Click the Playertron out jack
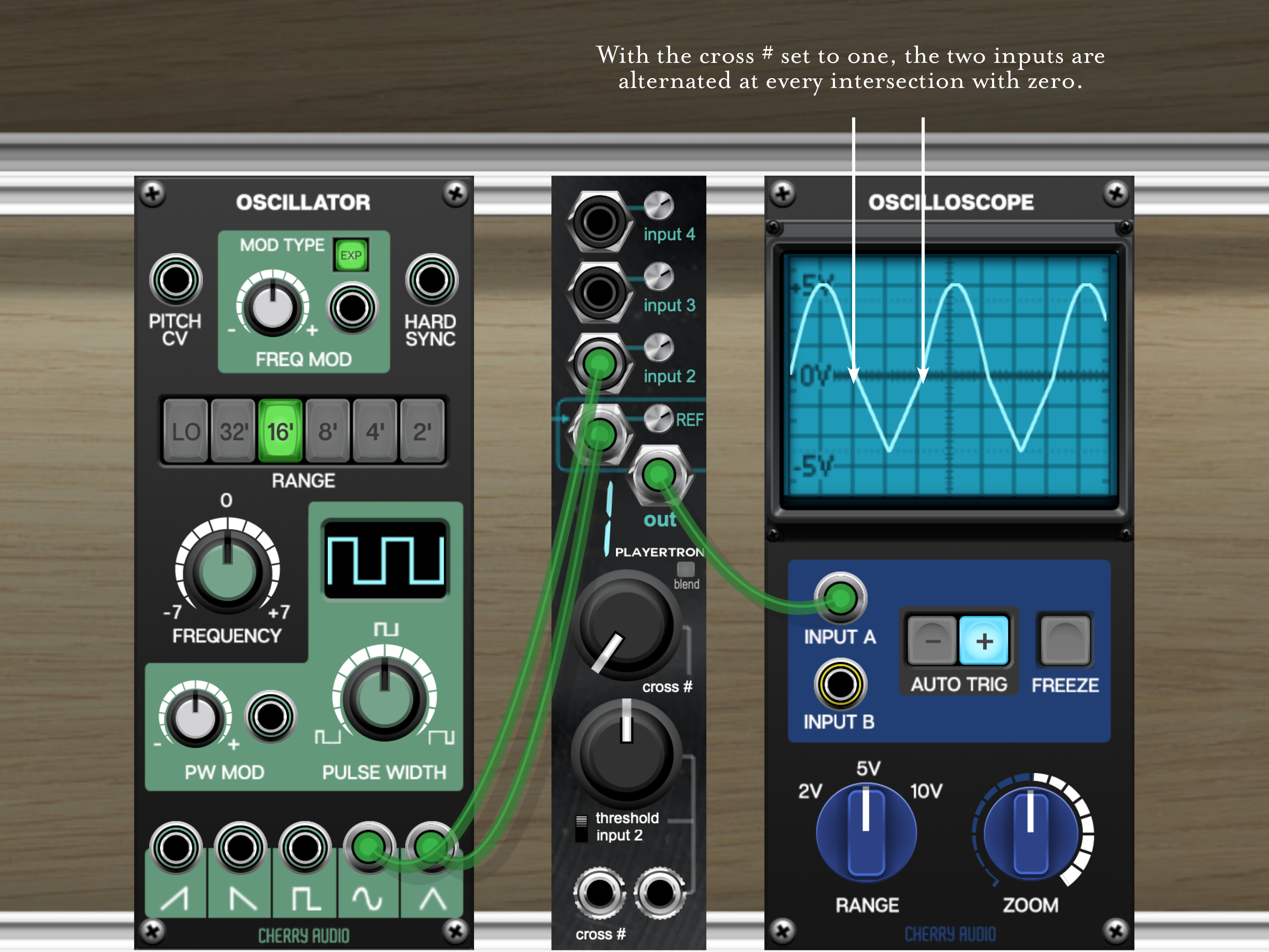This screenshot has width=1269, height=952. (x=659, y=475)
